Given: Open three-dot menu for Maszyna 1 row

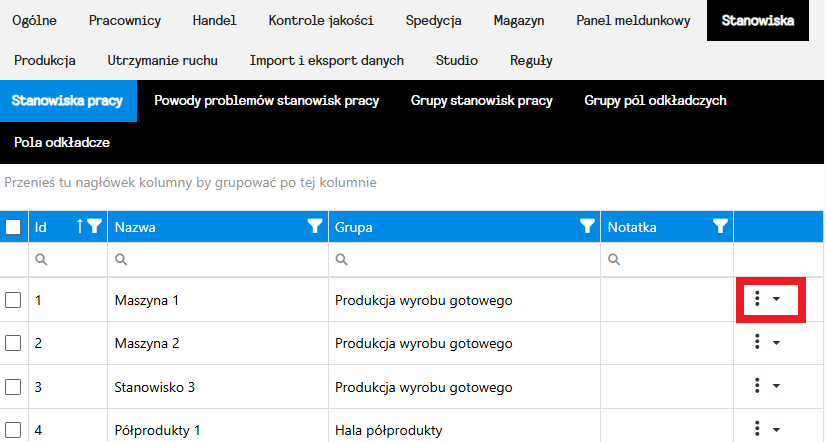Looking at the screenshot, I should [758, 299].
